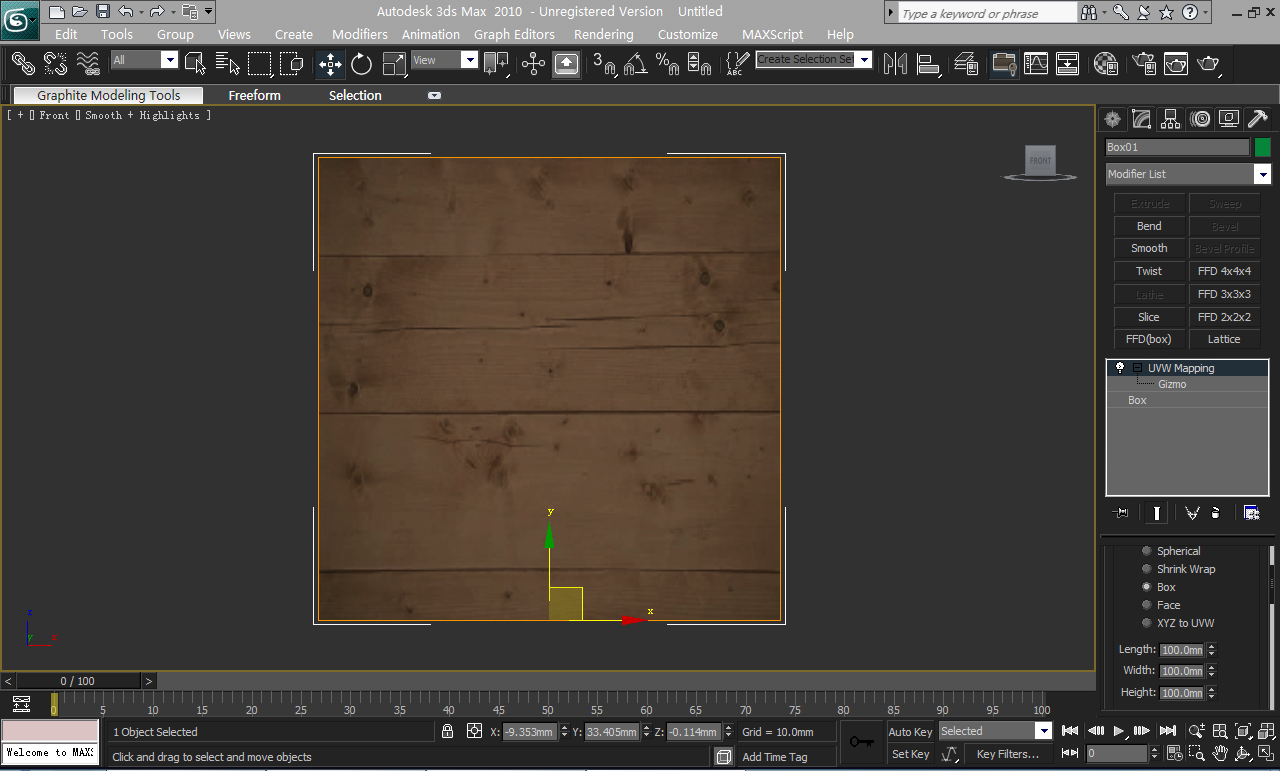Switch to the Selection ribbon tab

(355, 96)
